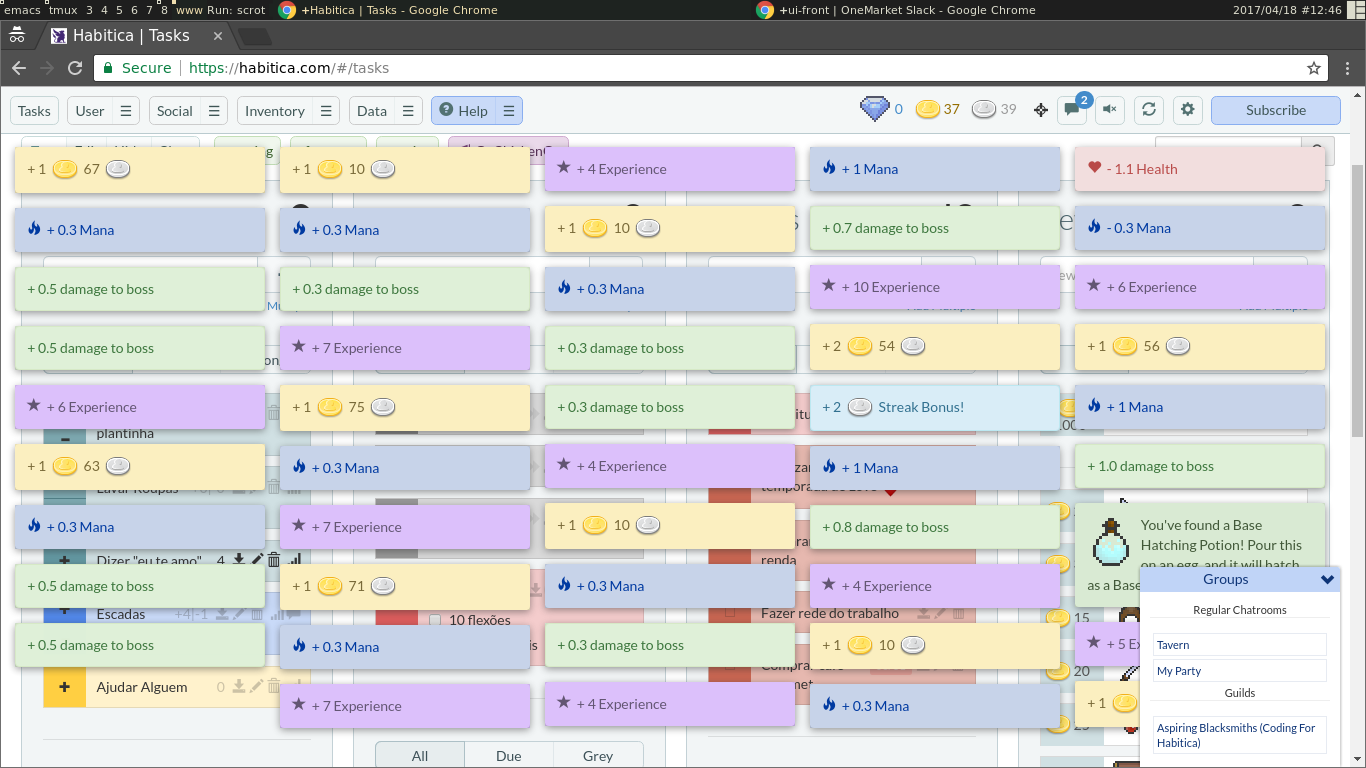
Task: Open hamburger dropdown next to User
Action: (126, 111)
